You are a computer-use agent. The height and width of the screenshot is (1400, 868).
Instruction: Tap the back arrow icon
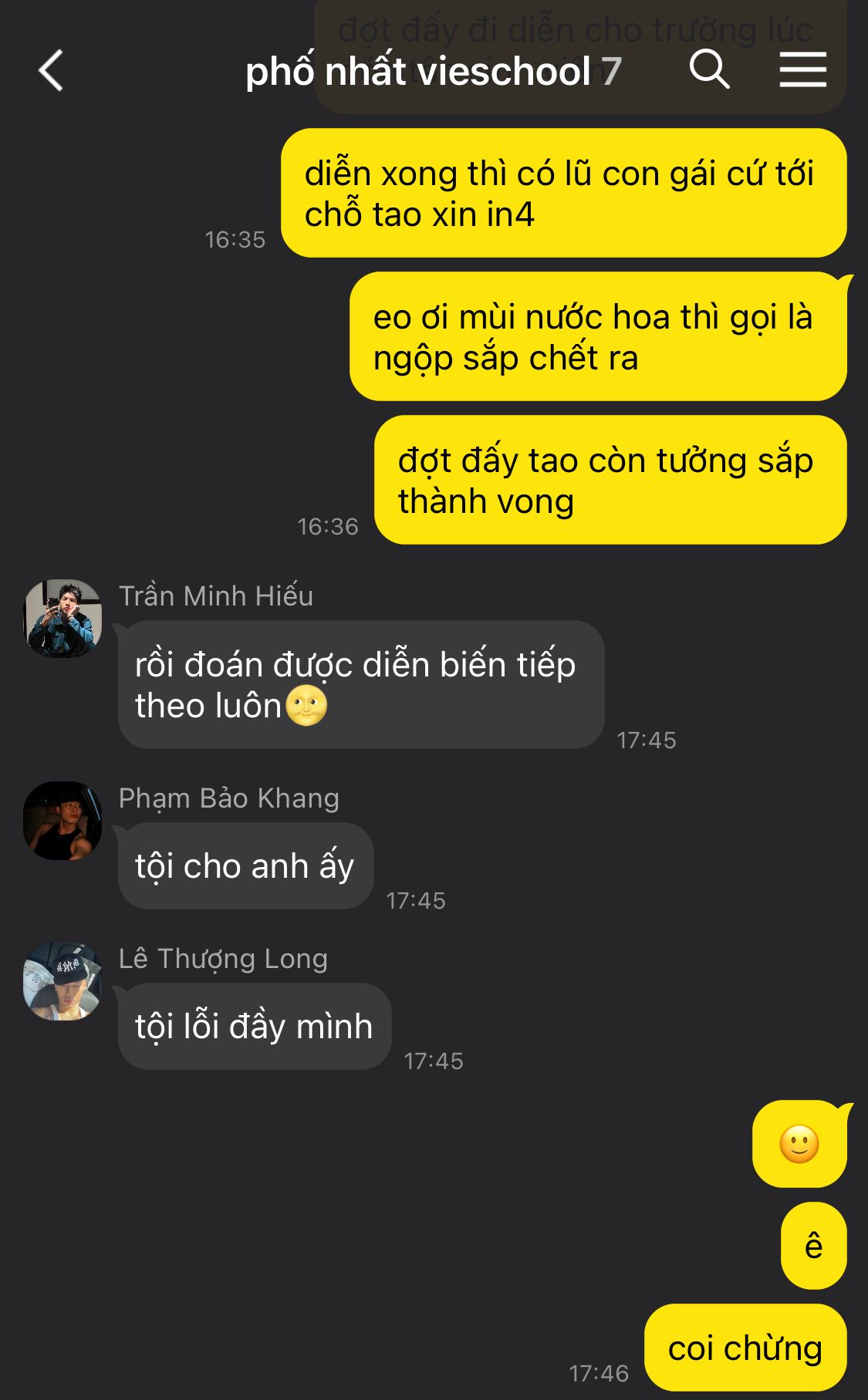[51, 71]
